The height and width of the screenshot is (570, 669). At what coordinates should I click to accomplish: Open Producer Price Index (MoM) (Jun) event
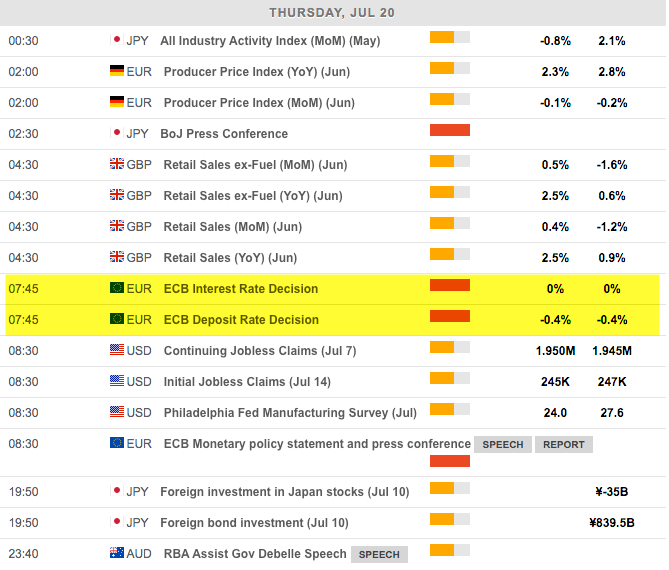[x=259, y=103]
